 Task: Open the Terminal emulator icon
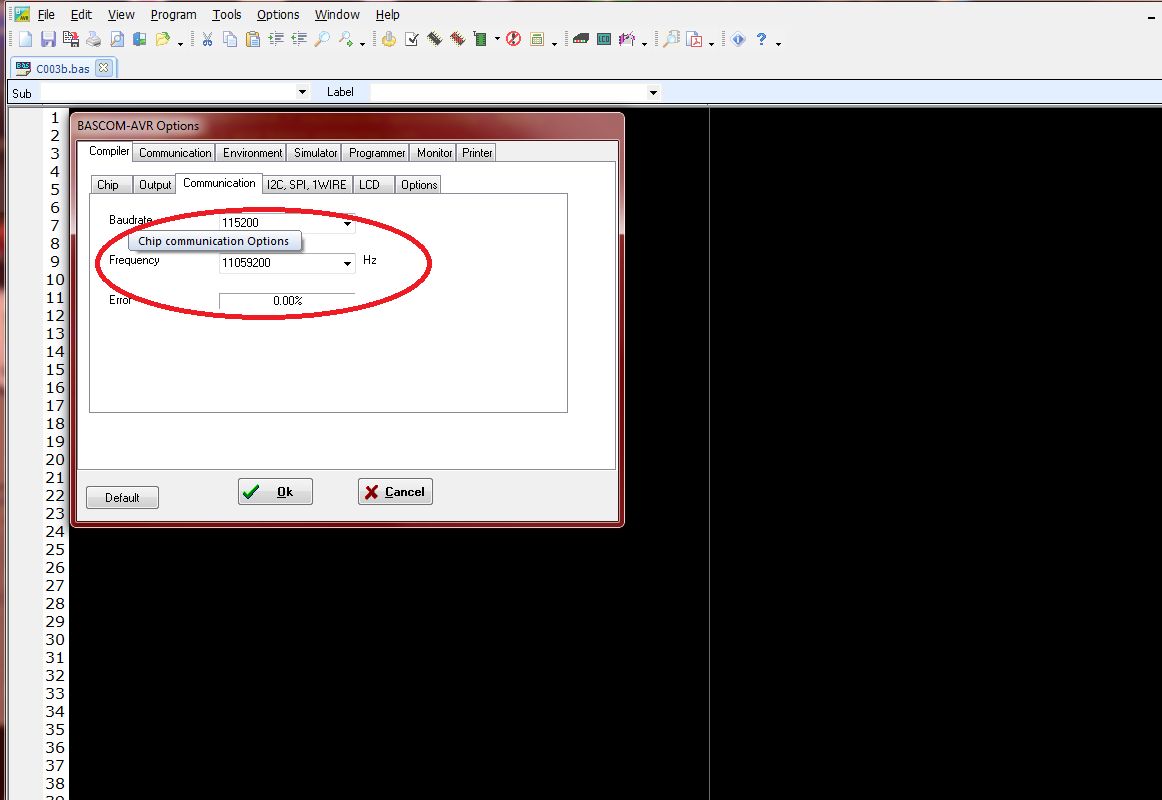581,39
